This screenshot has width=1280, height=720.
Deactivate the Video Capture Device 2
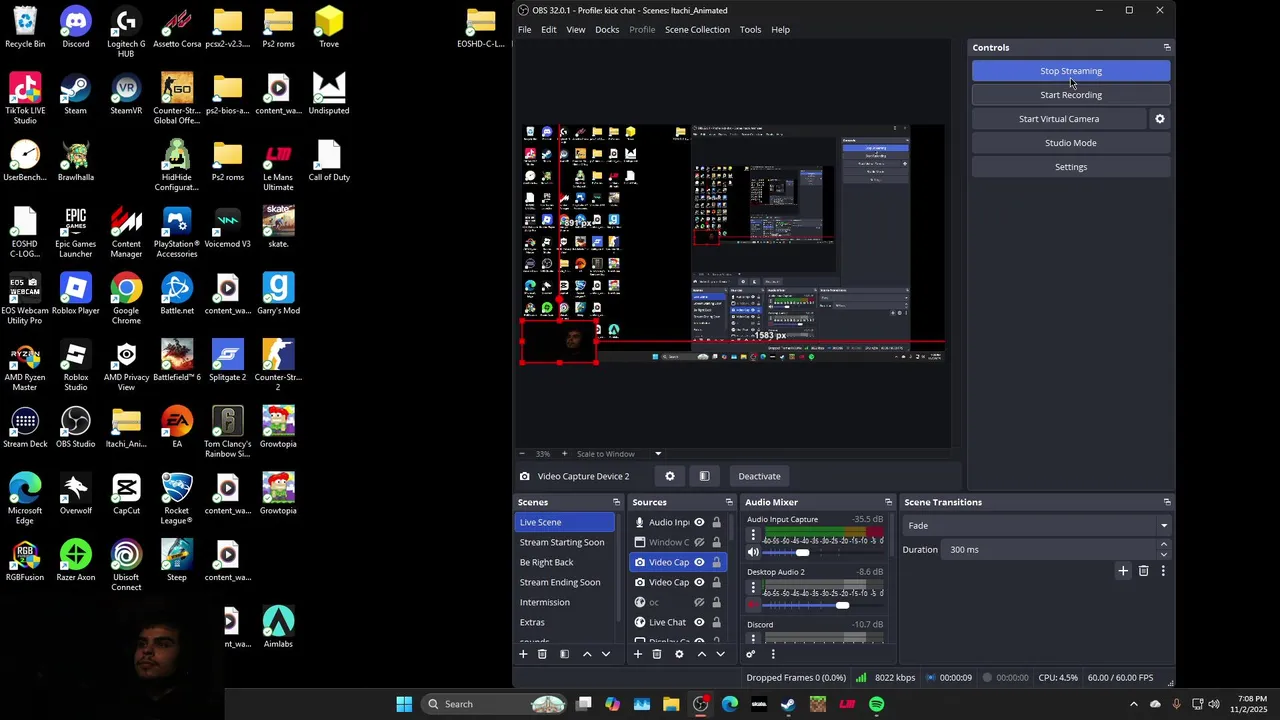click(759, 476)
